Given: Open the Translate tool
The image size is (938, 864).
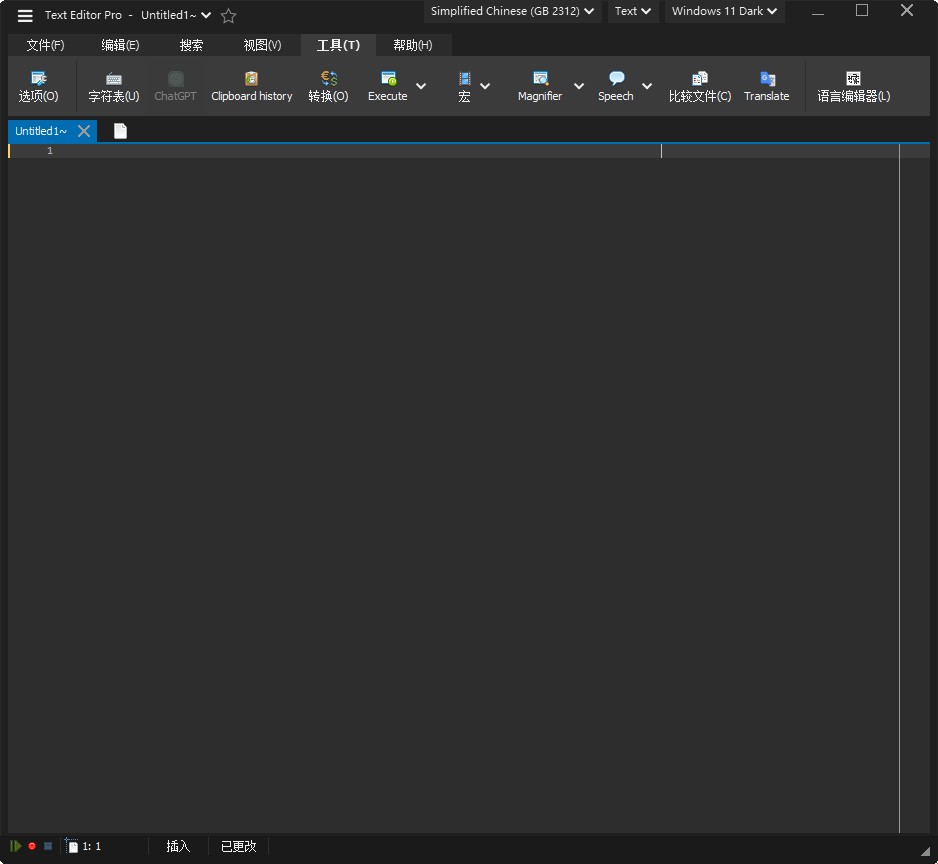Looking at the screenshot, I should [766, 87].
